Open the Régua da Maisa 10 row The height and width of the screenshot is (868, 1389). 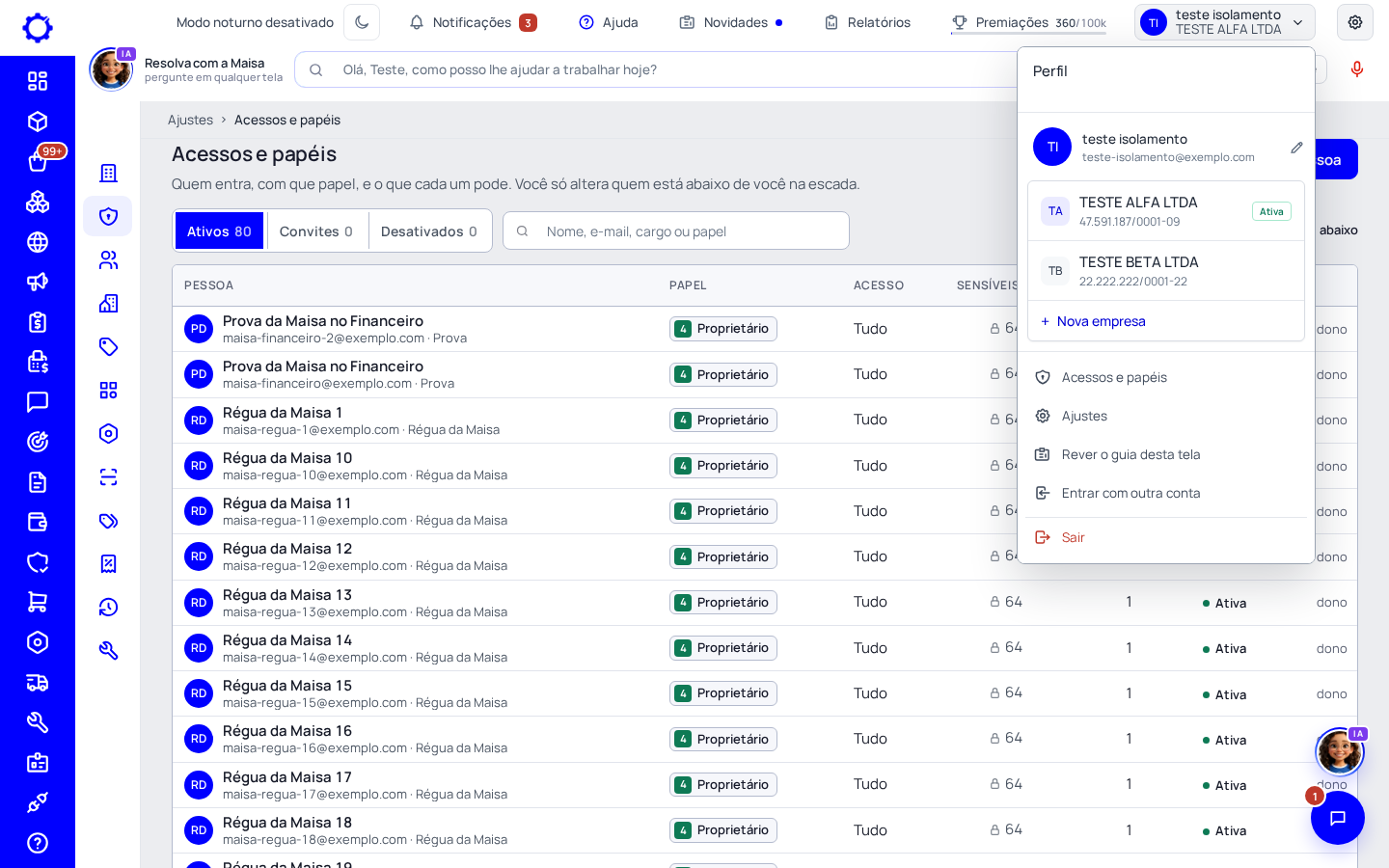tap(765, 466)
